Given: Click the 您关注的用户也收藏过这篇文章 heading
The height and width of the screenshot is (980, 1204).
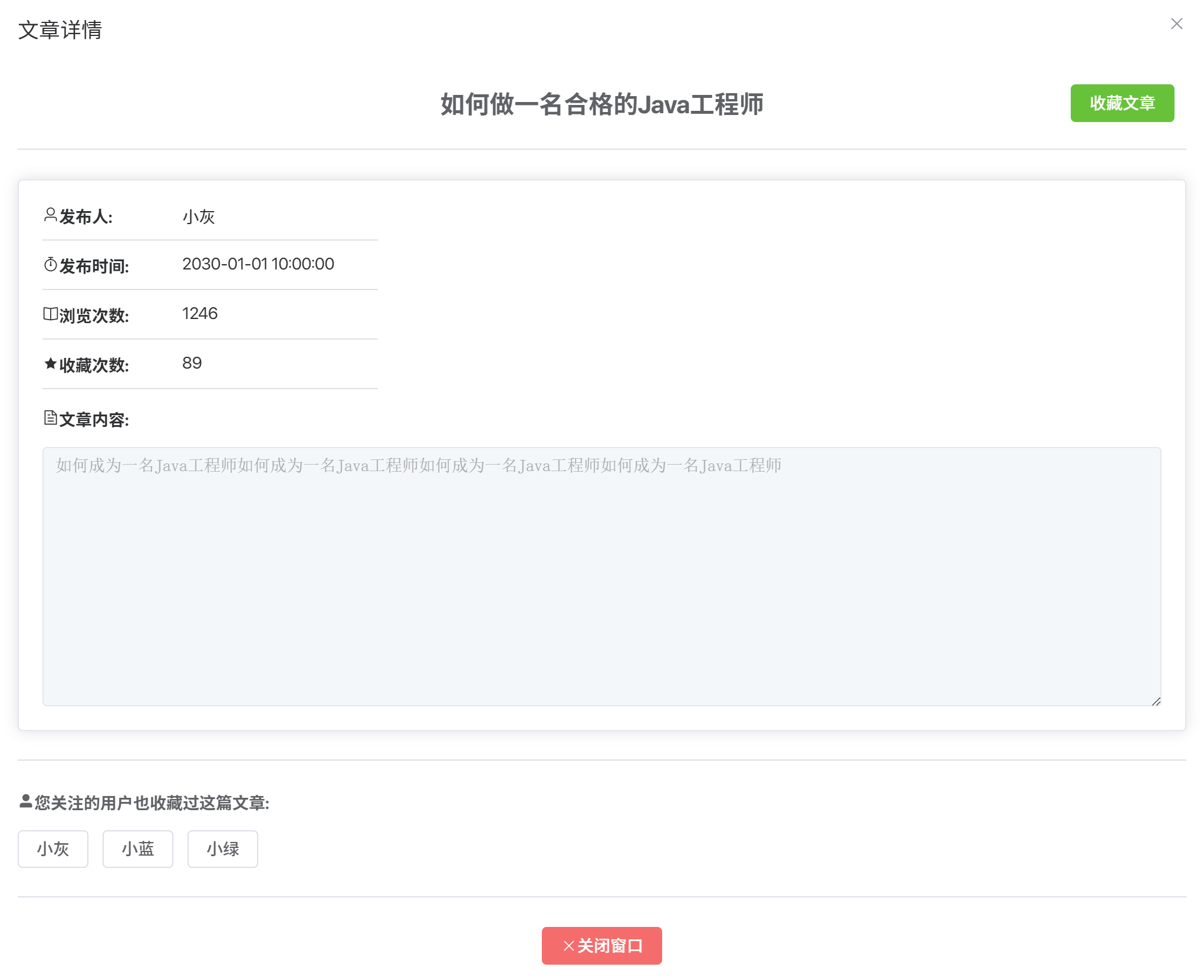Looking at the screenshot, I should pos(152,803).
